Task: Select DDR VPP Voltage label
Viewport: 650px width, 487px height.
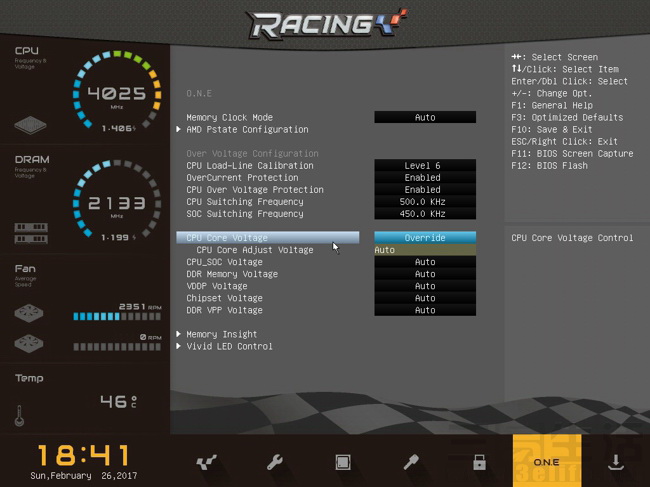Action: pyautogui.click(x=224, y=310)
